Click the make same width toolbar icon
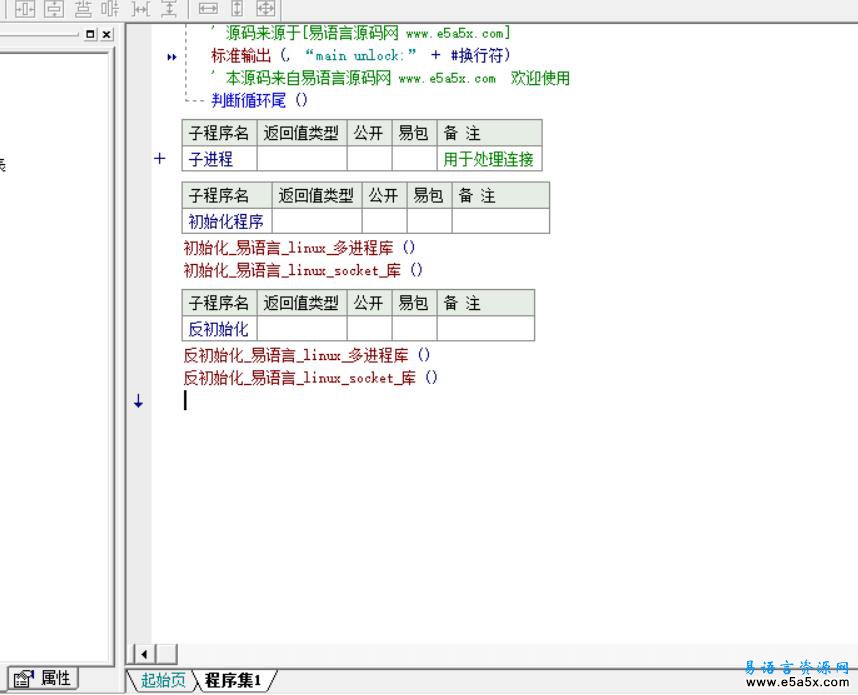Image resolution: width=858 pixels, height=695 pixels. pyautogui.click(x=208, y=8)
